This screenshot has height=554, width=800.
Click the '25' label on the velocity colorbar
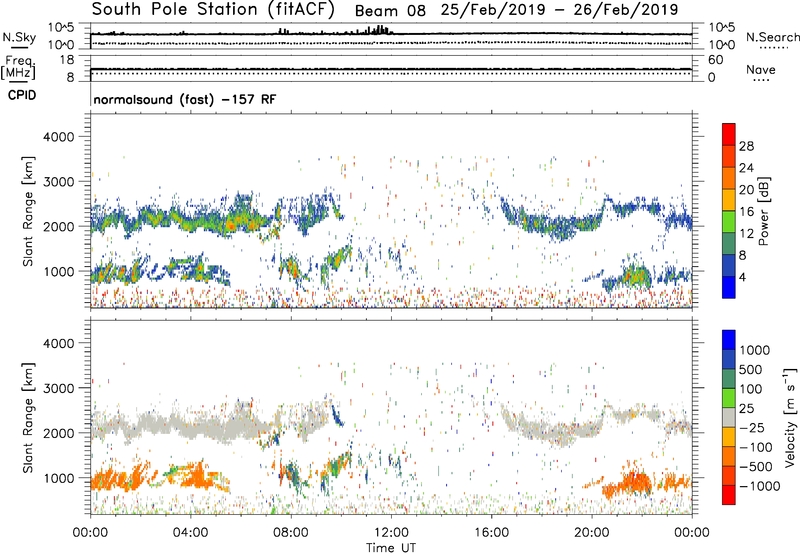point(746,408)
